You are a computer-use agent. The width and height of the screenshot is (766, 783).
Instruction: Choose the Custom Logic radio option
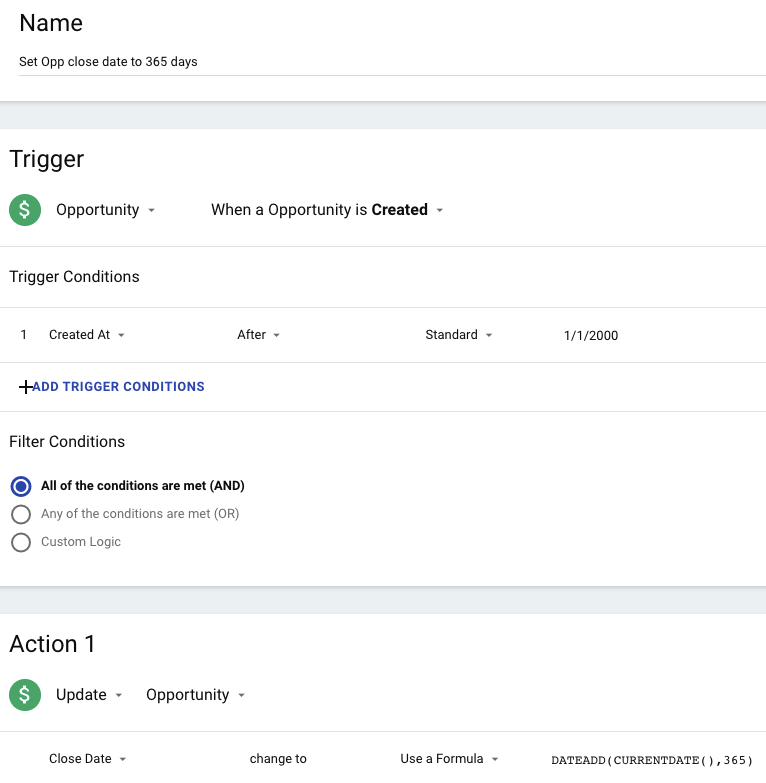[x=21, y=542]
